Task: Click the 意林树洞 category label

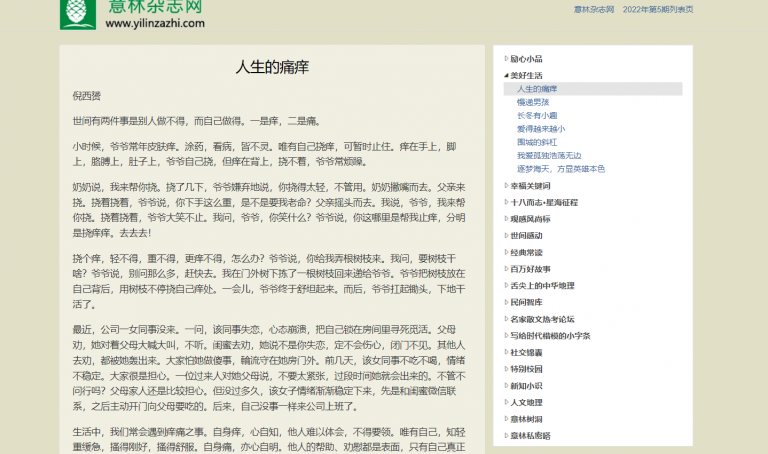Action: click(x=526, y=419)
